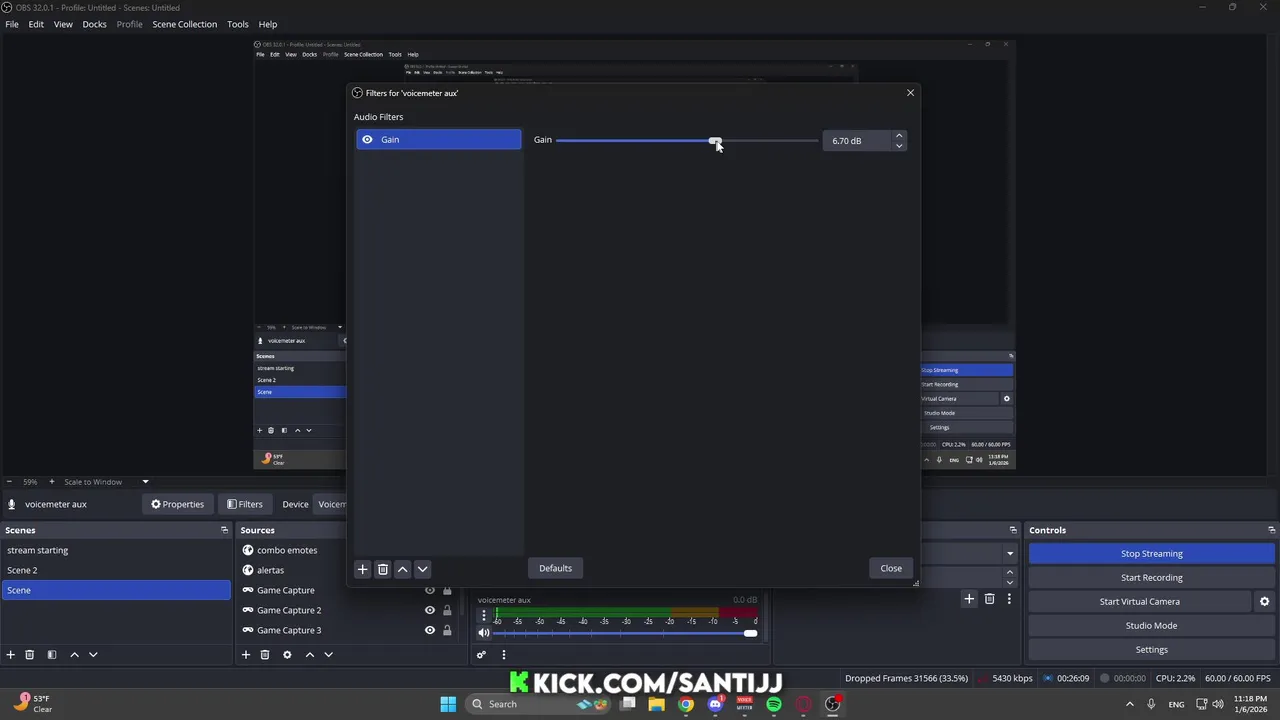Increase gain value with up arrow
The image size is (1280, 720).
click(x=899, y=136)
